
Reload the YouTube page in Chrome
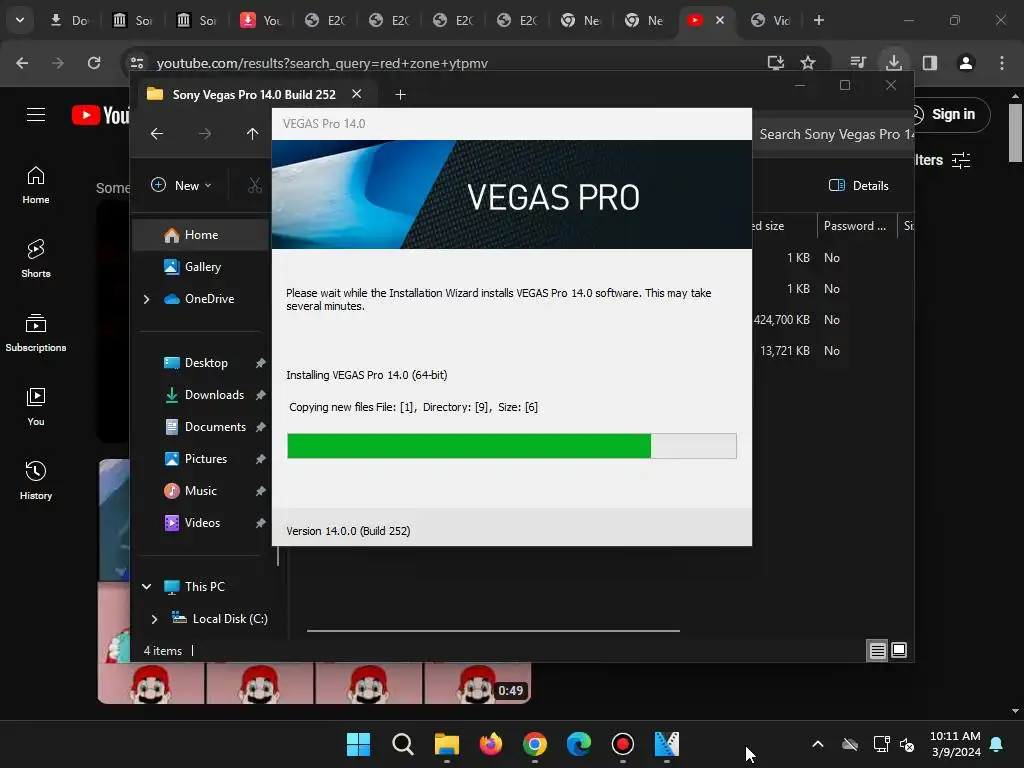coord(94,63)
